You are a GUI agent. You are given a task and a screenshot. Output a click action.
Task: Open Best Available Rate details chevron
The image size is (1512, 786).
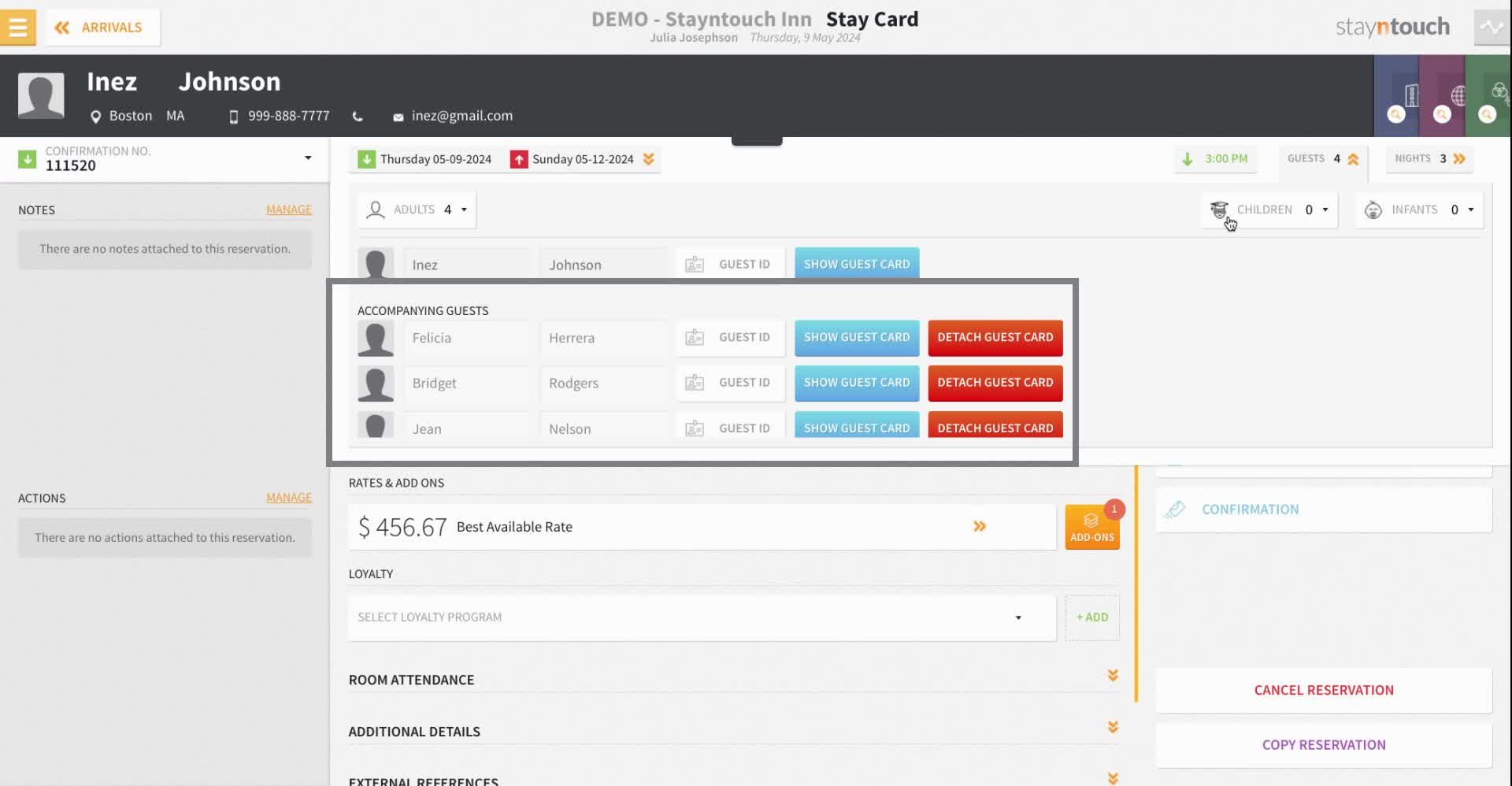980,526
